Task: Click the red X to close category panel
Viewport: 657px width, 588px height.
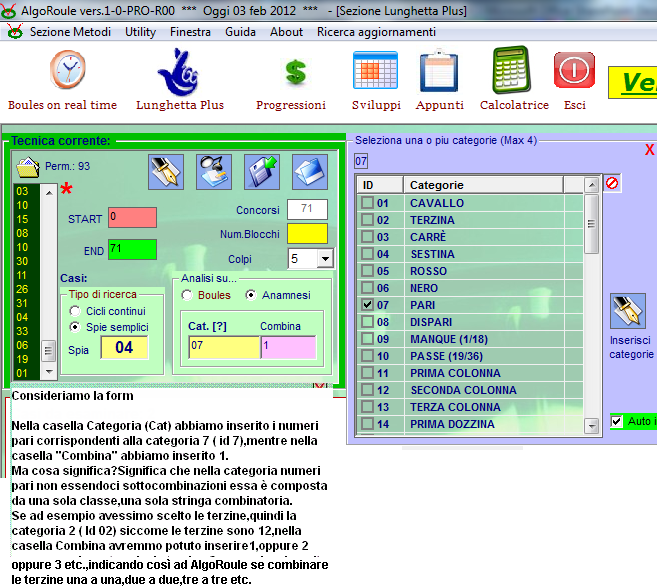Action: tap(649, 150)
